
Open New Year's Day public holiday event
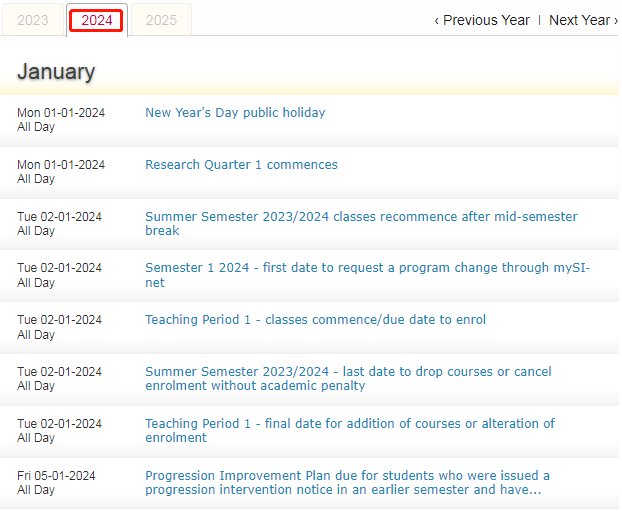pos(235,113)
